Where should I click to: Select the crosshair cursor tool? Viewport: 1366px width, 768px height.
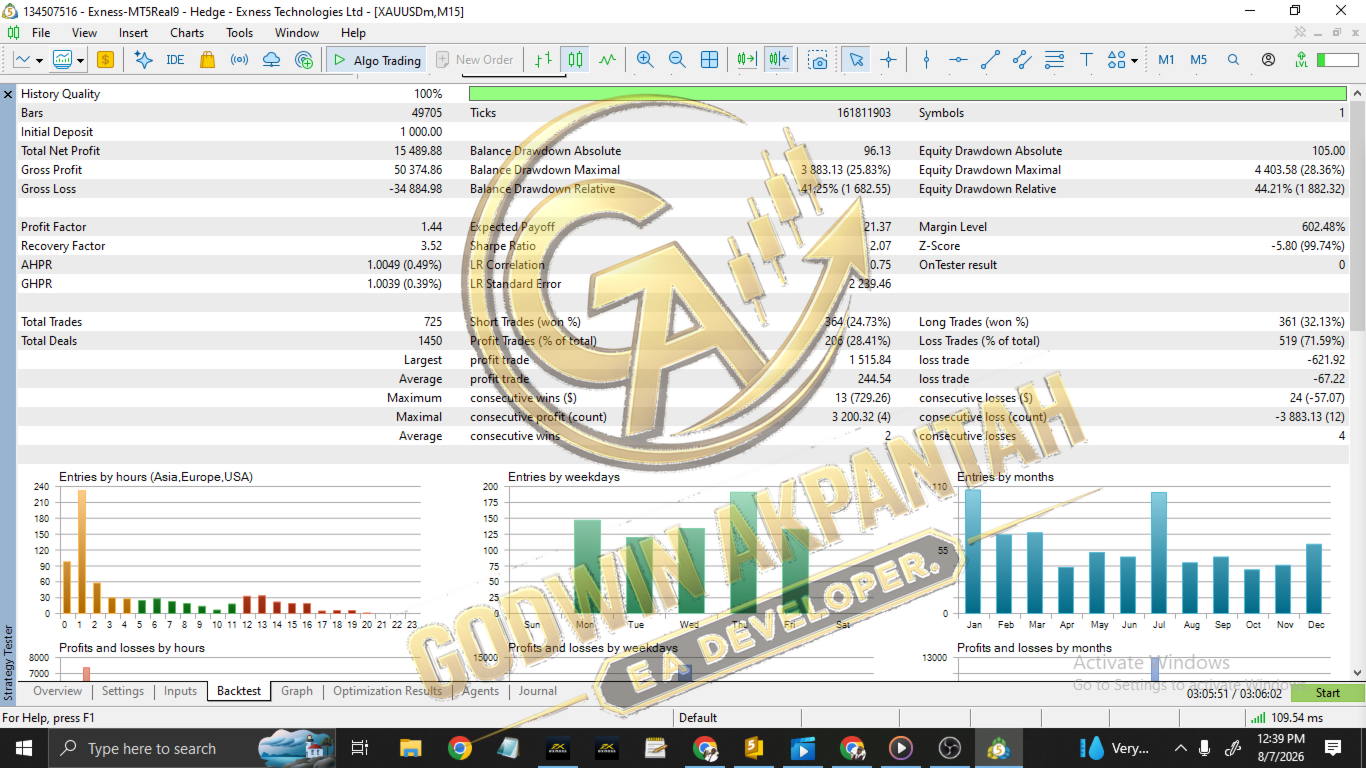pyautogui.click(x=888, y=60)
